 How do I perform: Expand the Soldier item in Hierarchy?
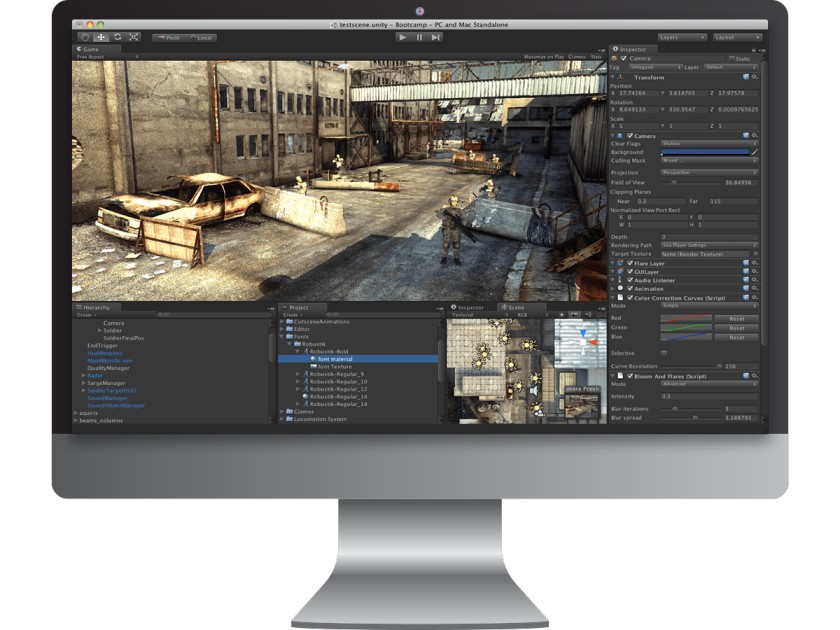coord(100,331)
